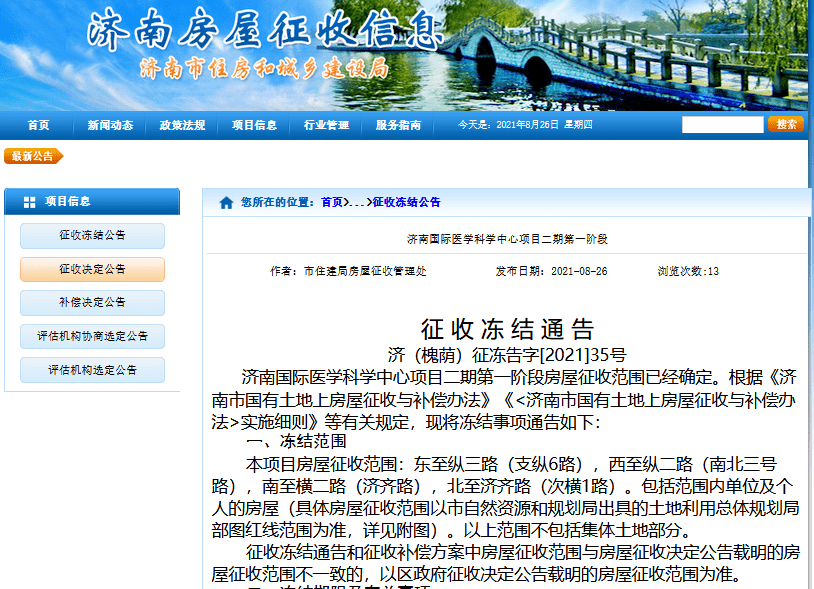Open 补偿决定公告 from the sidebar
The image size is (814, 589).
[x=92, y=303]
